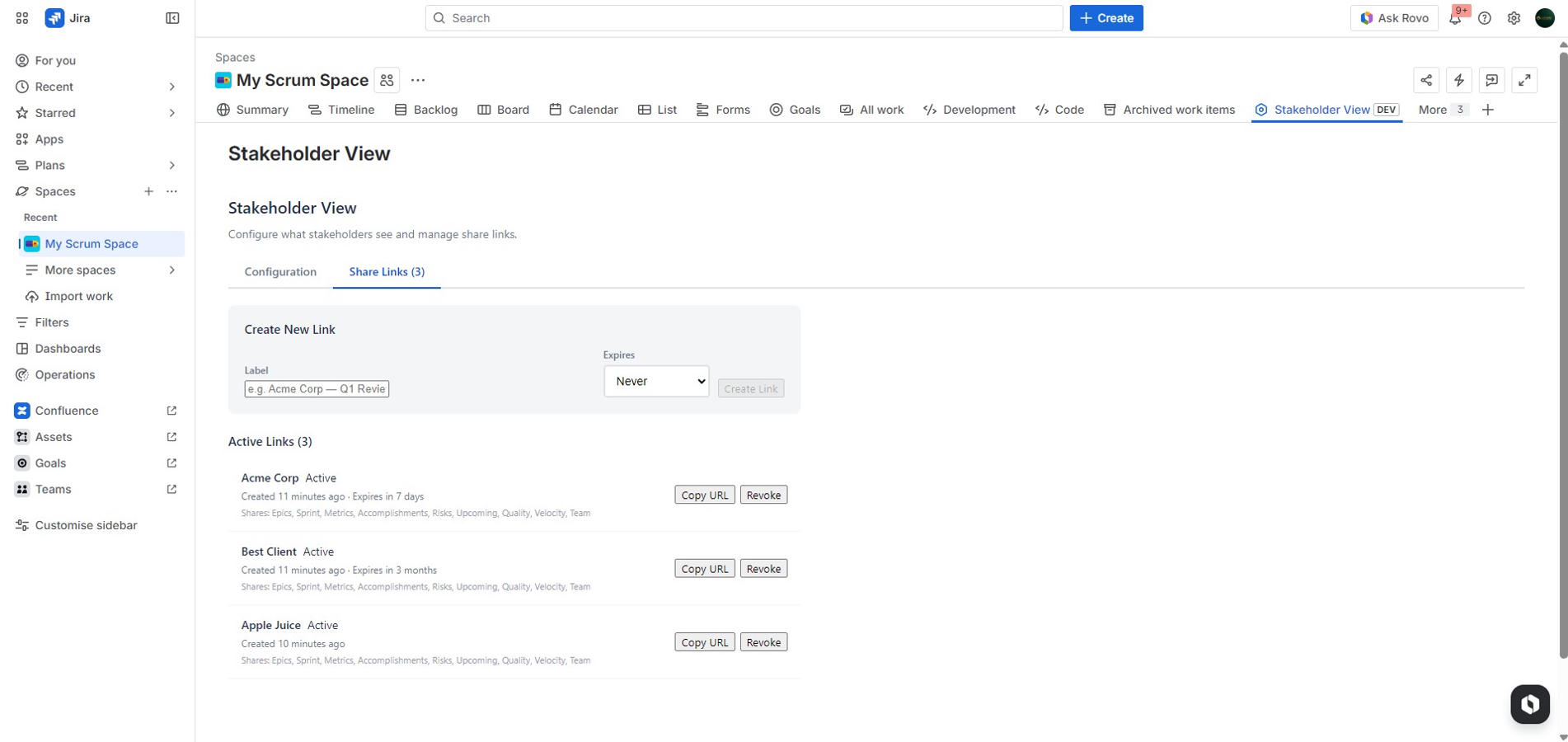Screen dimensions: 1568x742
Task: Expand the More spaces section
Action: pos(171,270)
